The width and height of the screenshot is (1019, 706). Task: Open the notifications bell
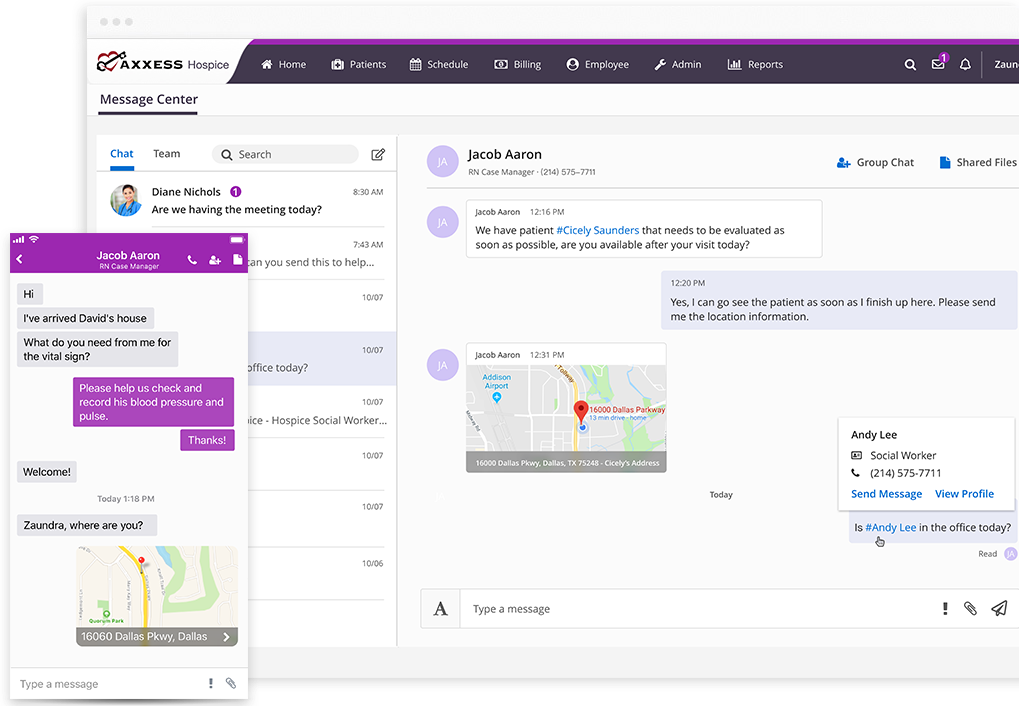tap(966, 64)
